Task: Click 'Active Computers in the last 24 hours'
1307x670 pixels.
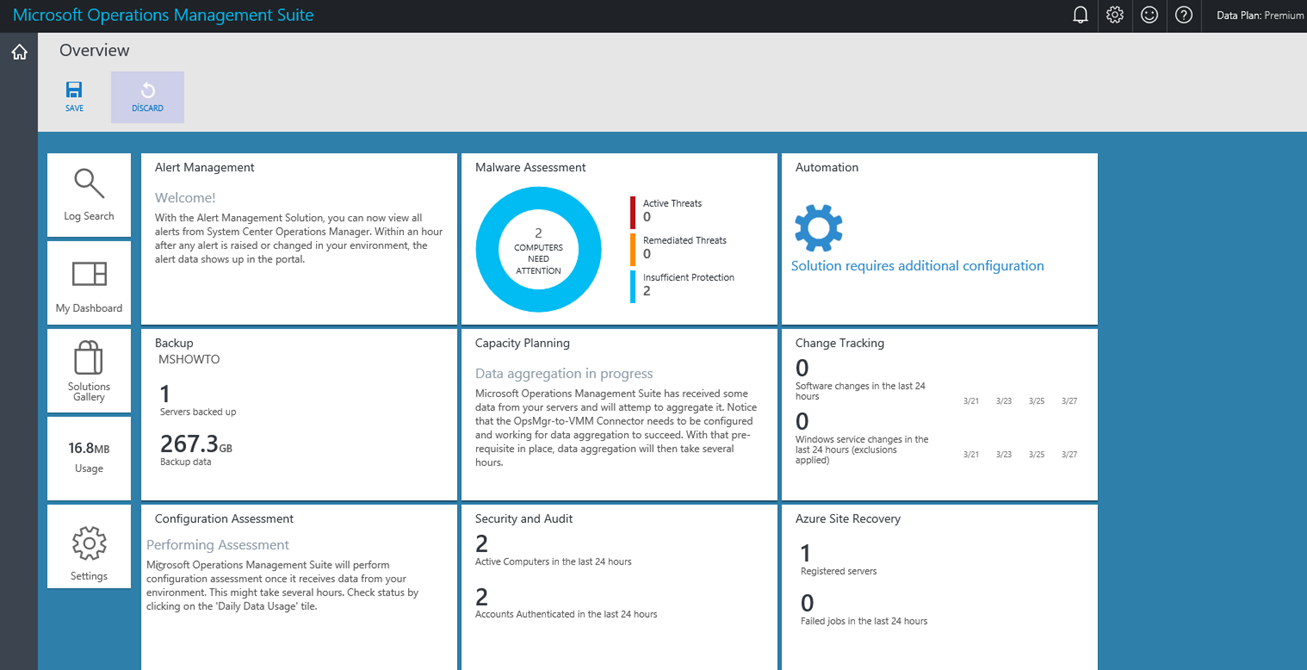Action: (x=553, y=562)
